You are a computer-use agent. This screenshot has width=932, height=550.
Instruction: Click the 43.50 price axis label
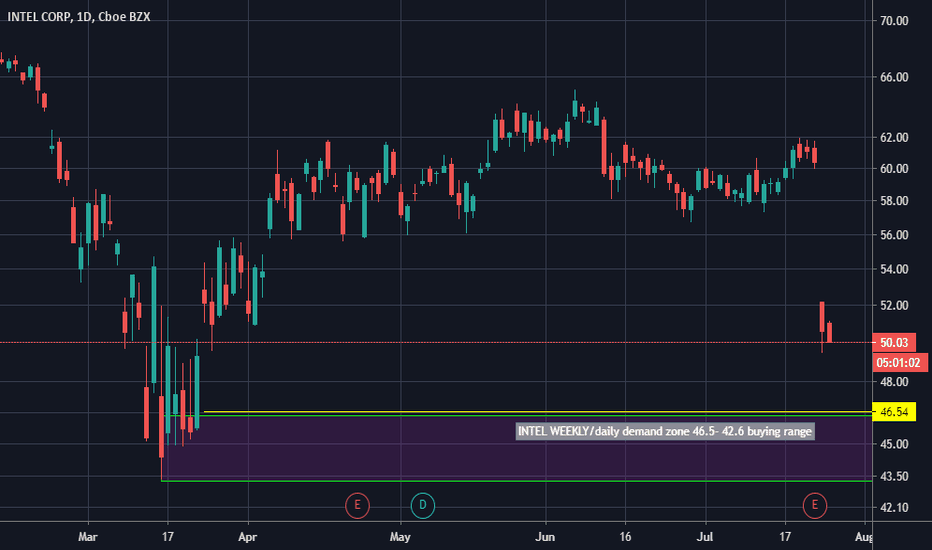(x=894, y=476)
